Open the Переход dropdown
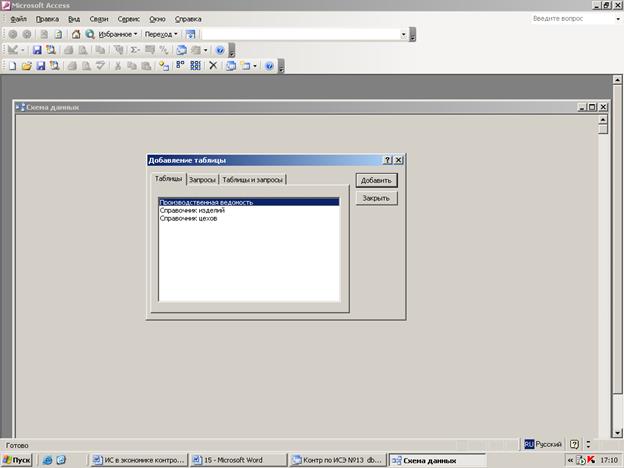 pos(161,34)
